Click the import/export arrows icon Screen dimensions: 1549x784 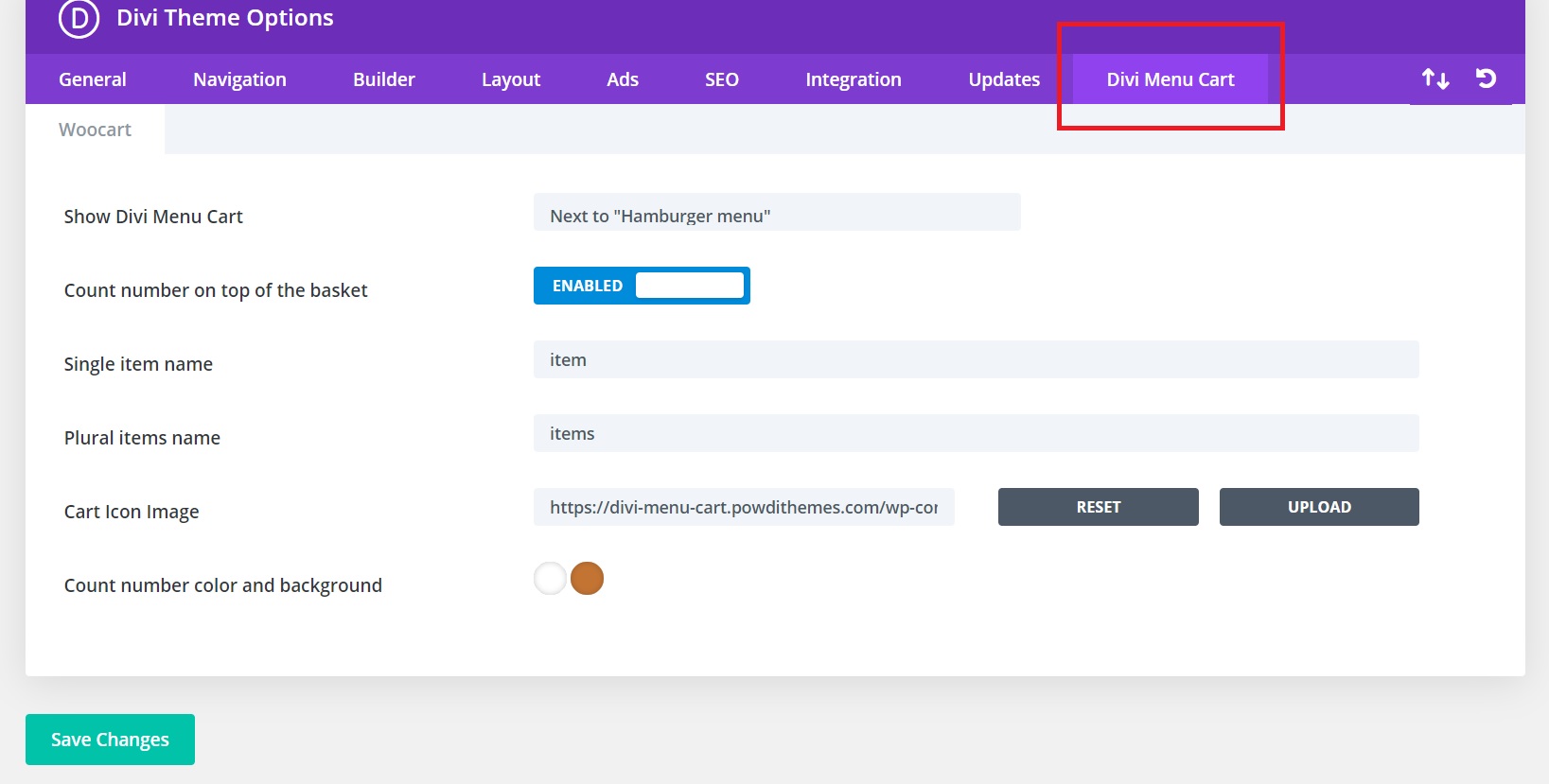pos(1435,78)
